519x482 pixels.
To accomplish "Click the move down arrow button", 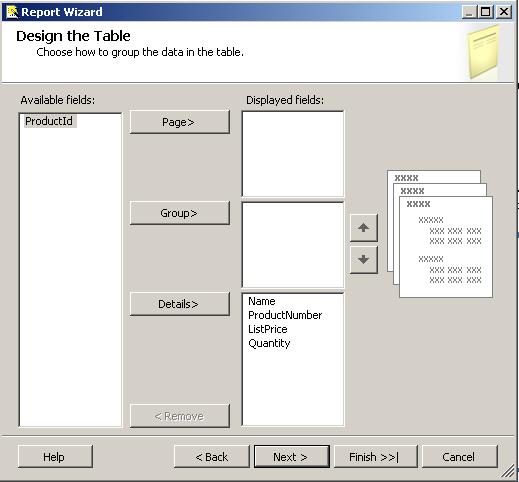I will (364, 260).
